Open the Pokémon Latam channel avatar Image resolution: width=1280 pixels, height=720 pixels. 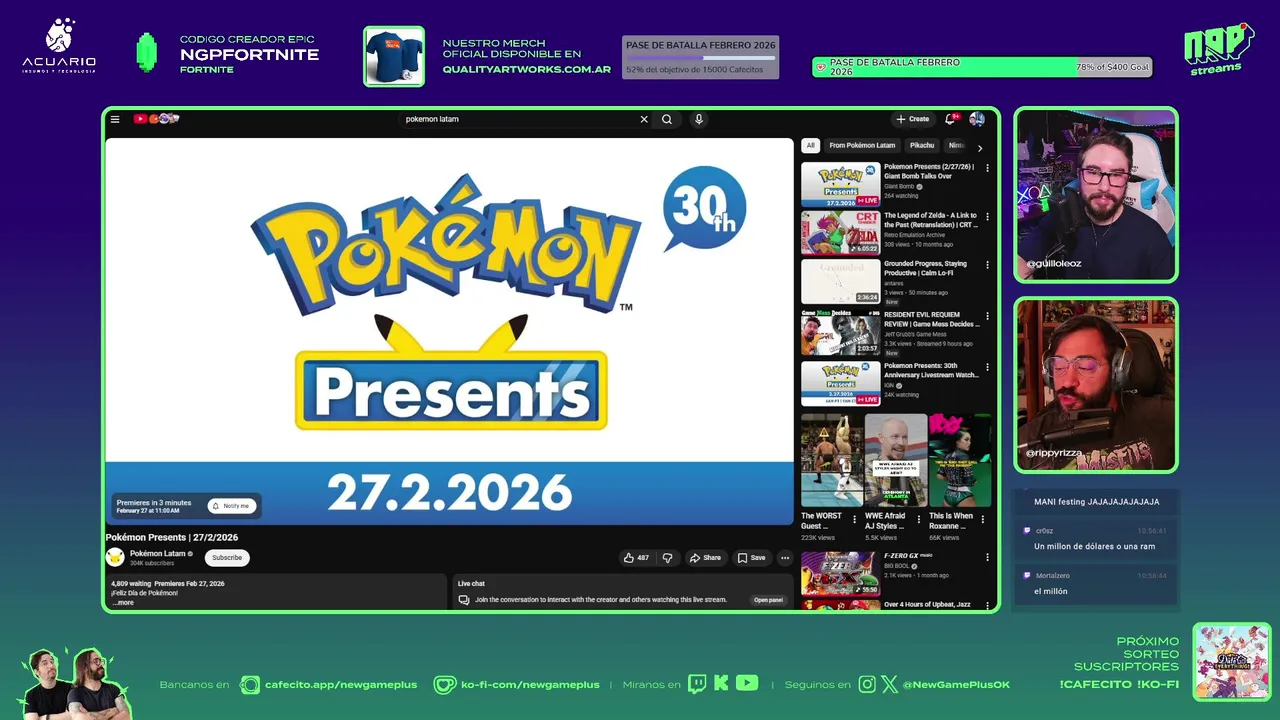[x=115, y=558]
